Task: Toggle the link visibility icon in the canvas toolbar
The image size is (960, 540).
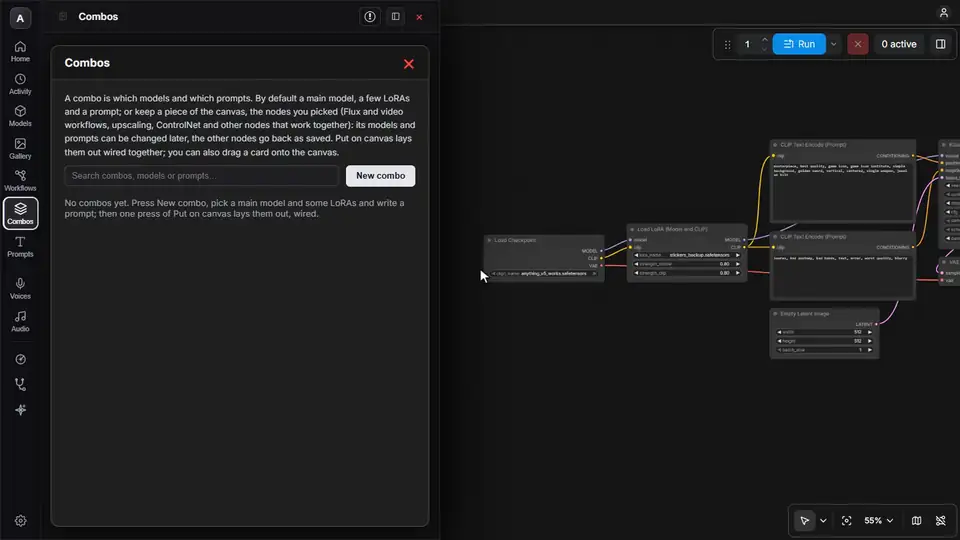Action: [x=940, y=521]
